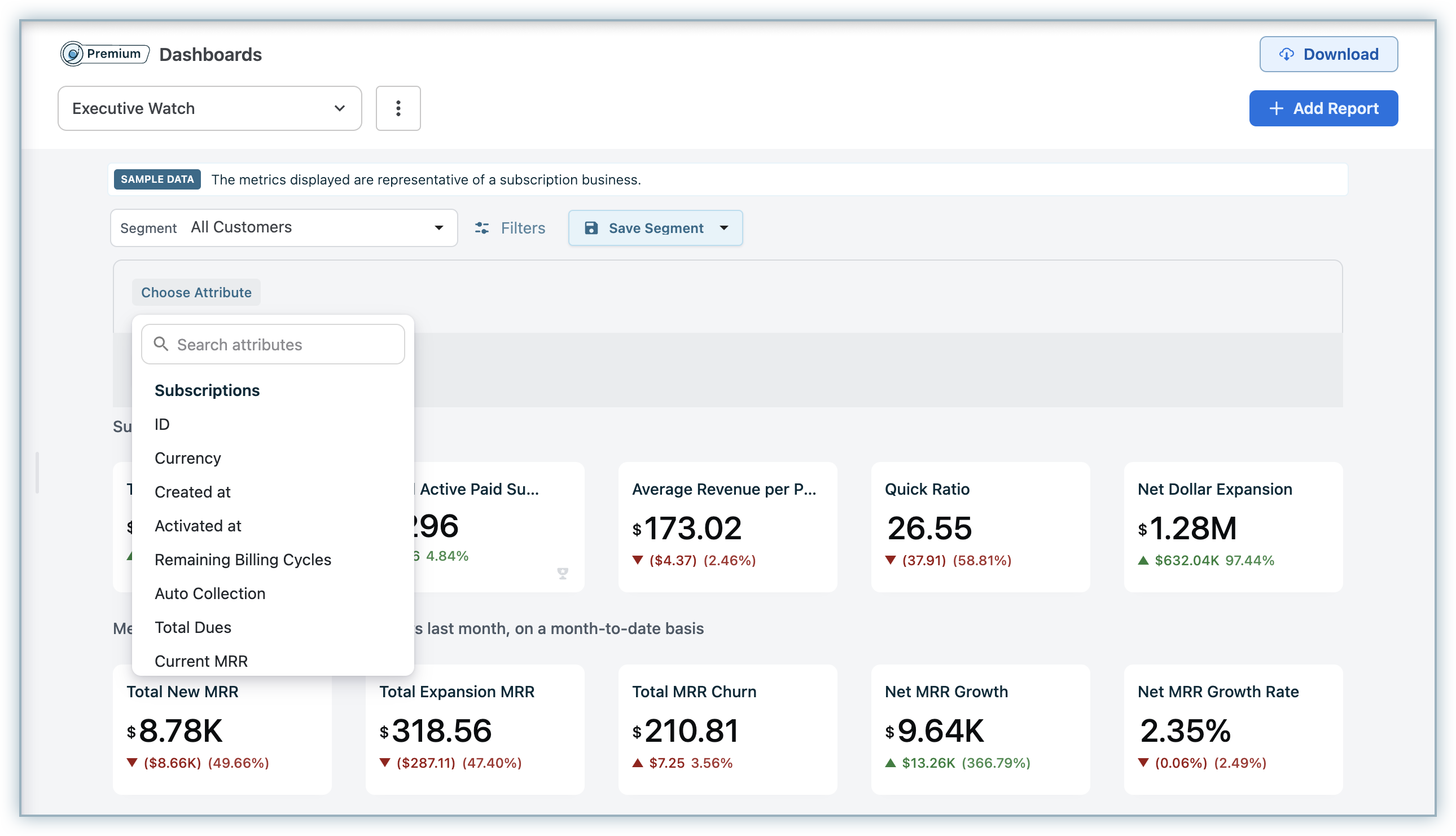Click the Download button

1328,54
